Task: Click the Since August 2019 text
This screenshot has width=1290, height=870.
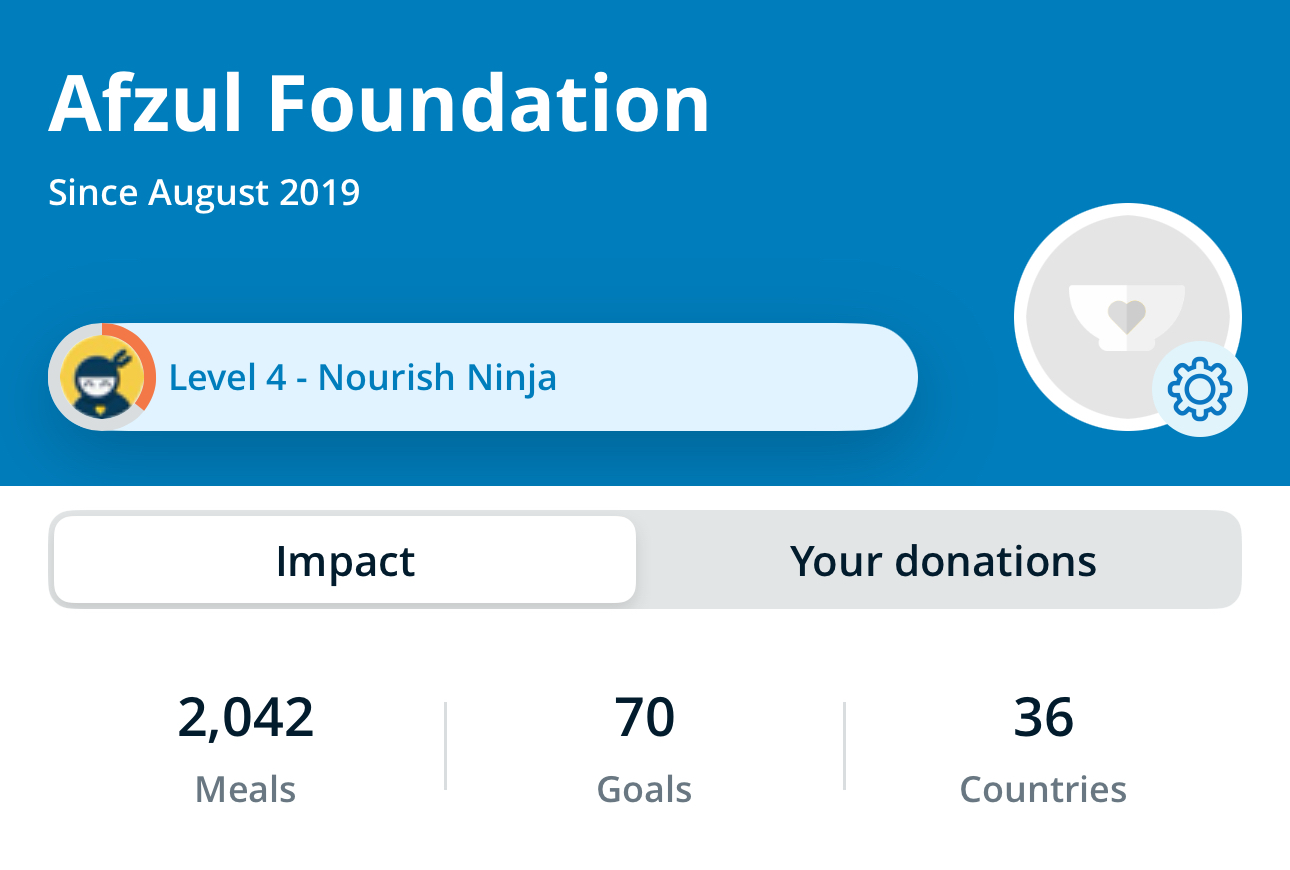Action: [x=204, y=192]
